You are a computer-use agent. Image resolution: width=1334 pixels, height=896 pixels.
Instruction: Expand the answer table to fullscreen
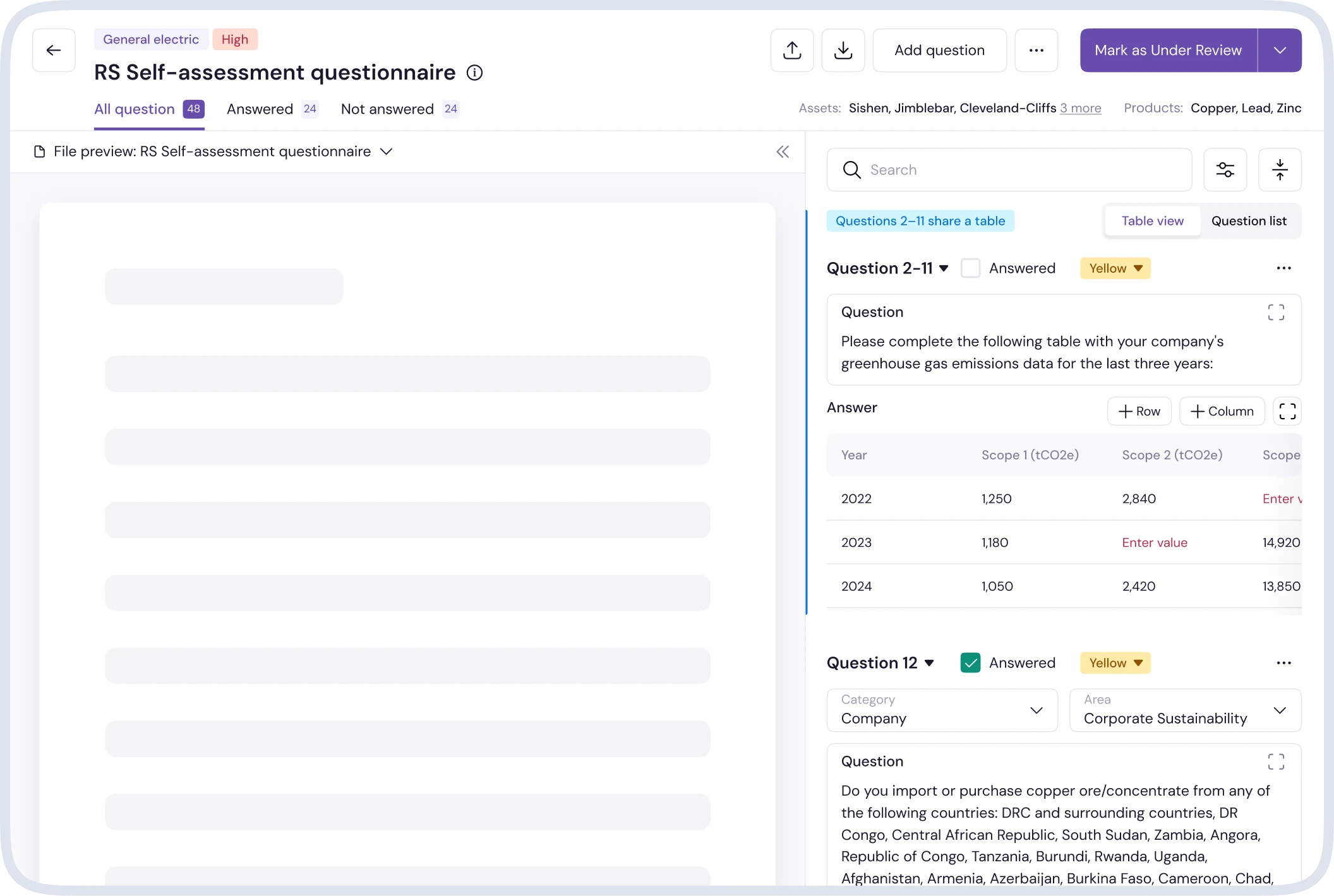click(1287, 412)
